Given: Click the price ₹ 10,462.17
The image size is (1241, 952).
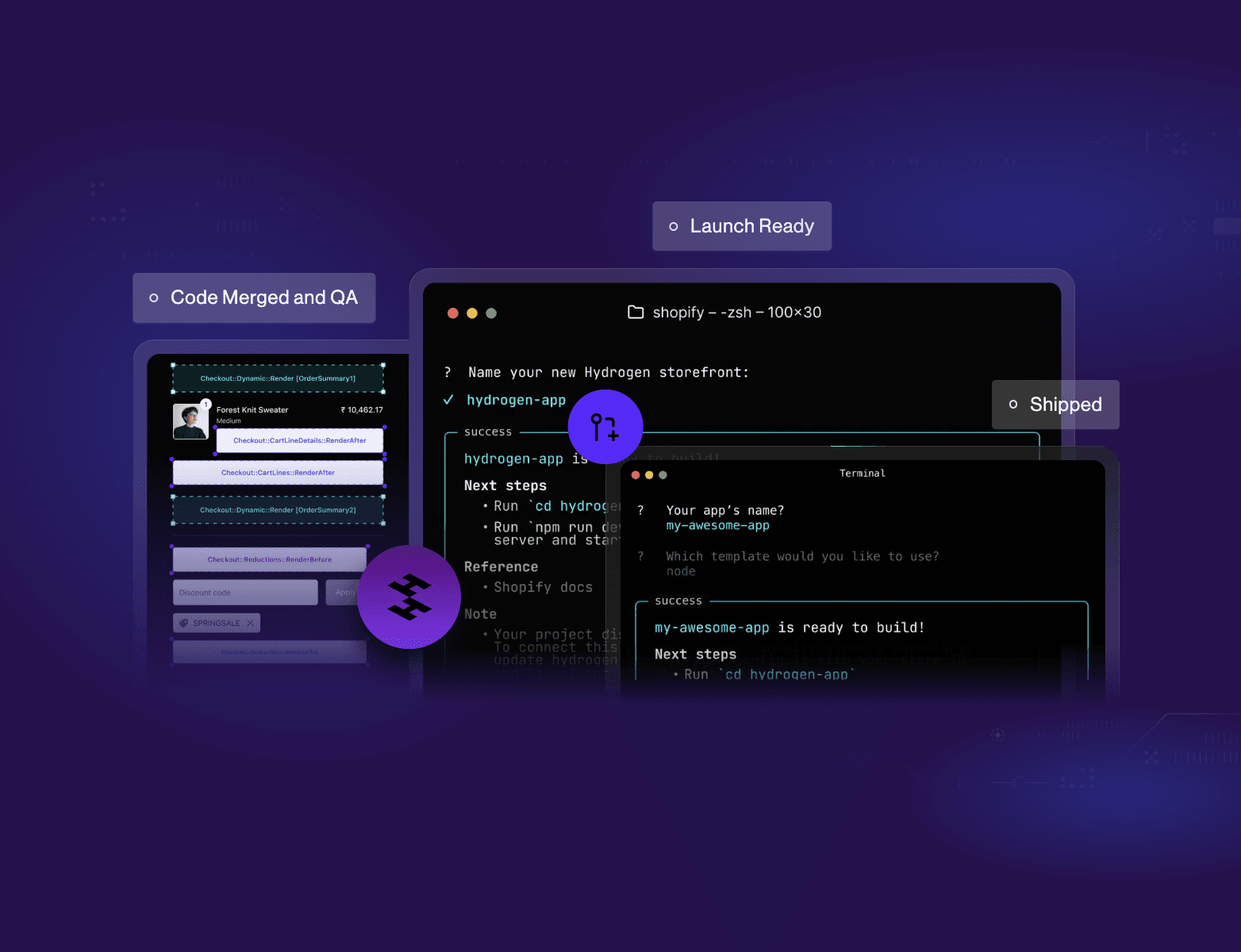Looking at the screenshot, I should coord(362,410).
